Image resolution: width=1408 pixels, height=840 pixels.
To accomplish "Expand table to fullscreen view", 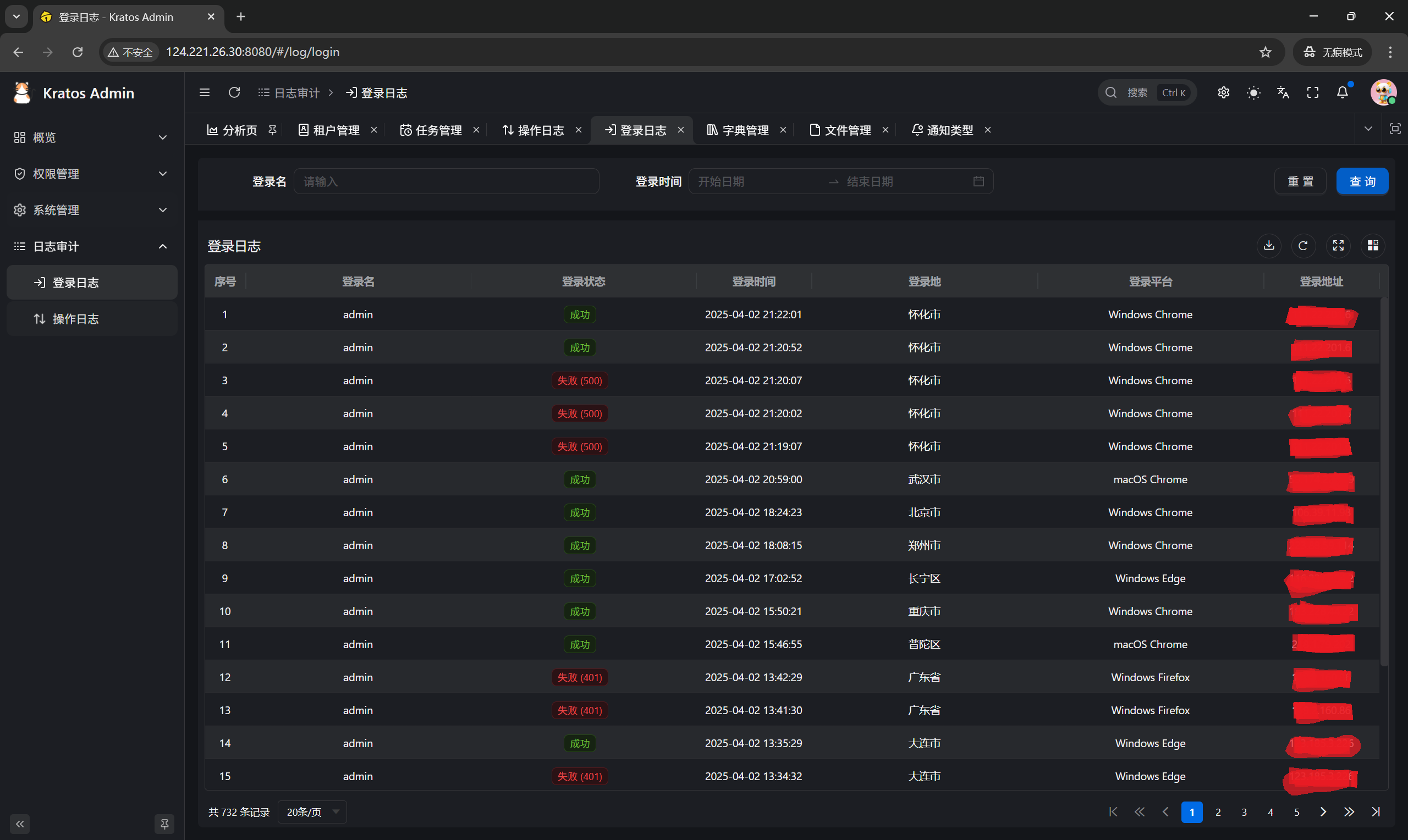I will coord(1338,246).
